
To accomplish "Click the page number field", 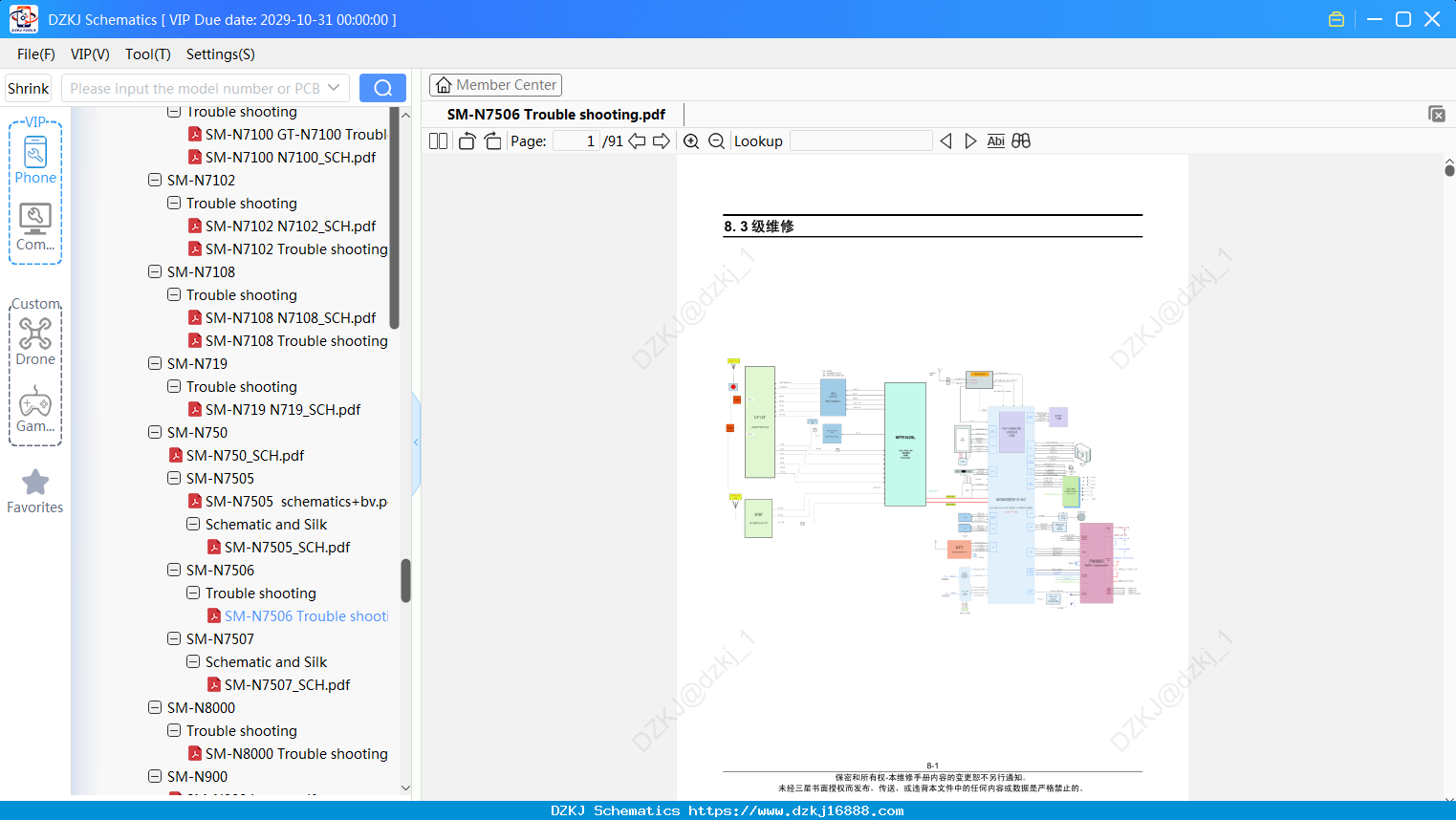I will click(x=576, y=141).
